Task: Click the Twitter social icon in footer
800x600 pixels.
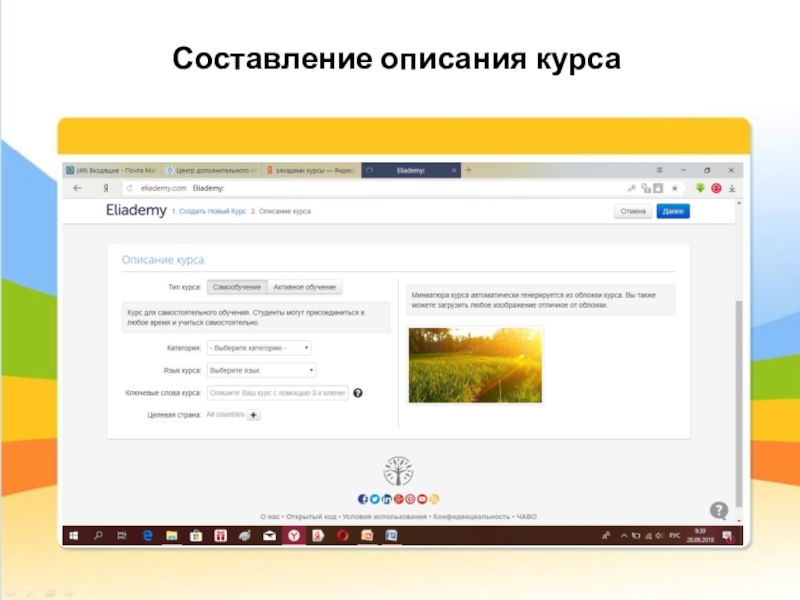Action: 374,499
